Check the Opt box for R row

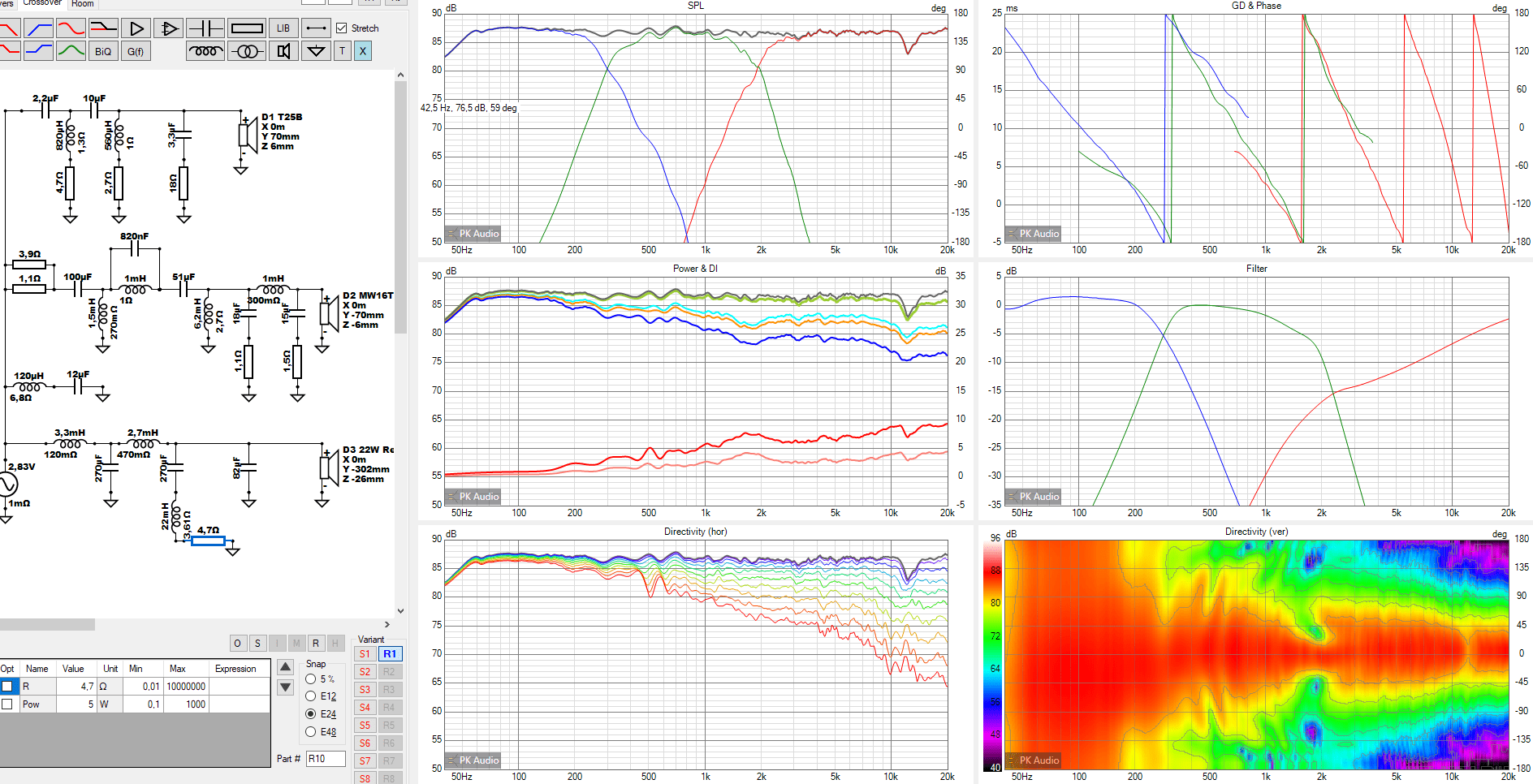tap(7, 687)
